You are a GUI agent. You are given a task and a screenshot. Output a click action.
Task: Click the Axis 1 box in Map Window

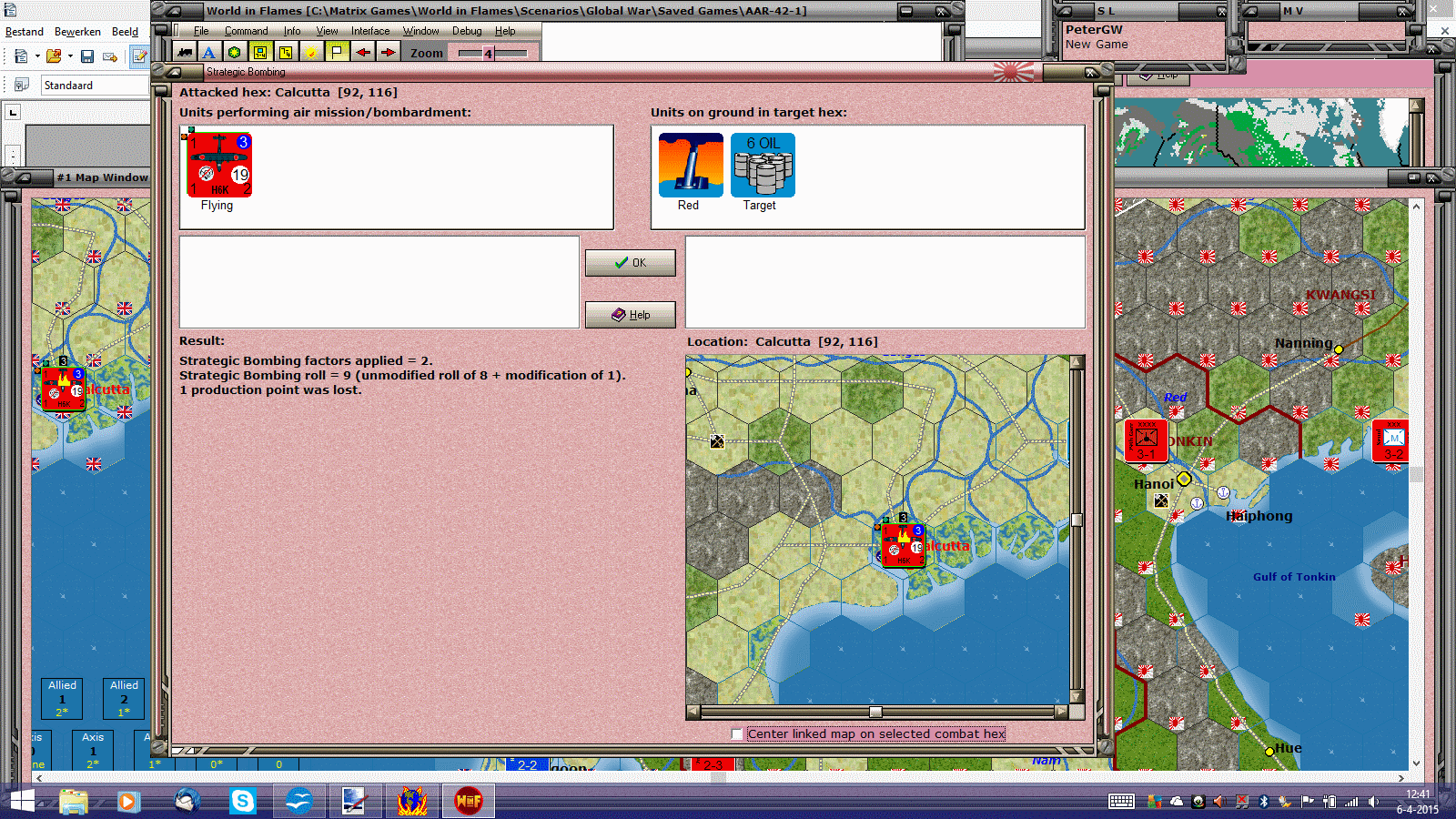pyautogui.click(x=93, y=751)
